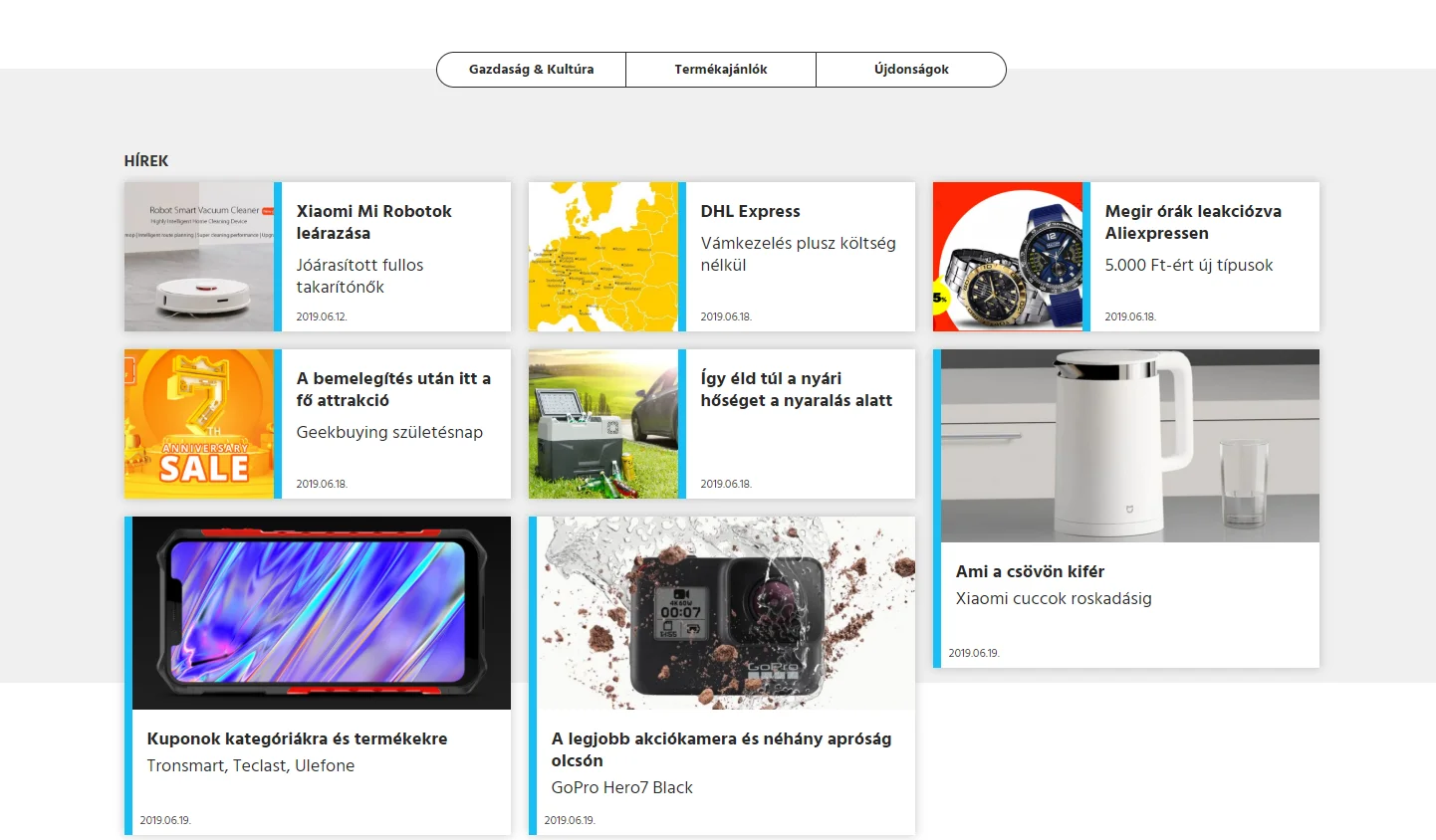This screenshot has width=1436, height=840.
Task: Click the Vámkezelés plusz költség nélkül subtitle
Action: pos(798,254)
